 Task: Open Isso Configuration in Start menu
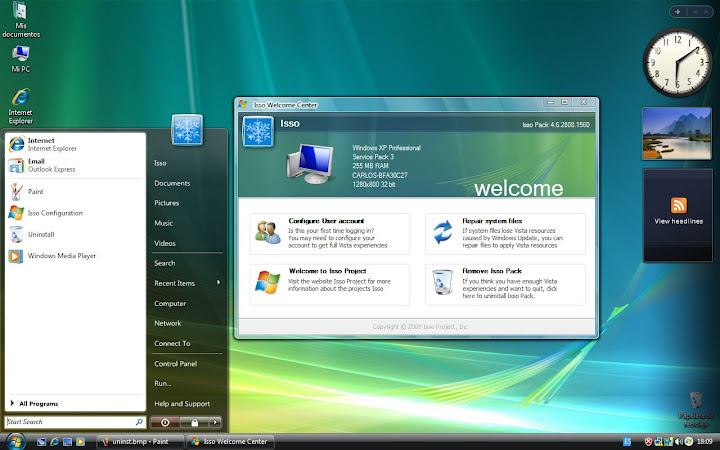pyautogui.click(x=55, y=213)
